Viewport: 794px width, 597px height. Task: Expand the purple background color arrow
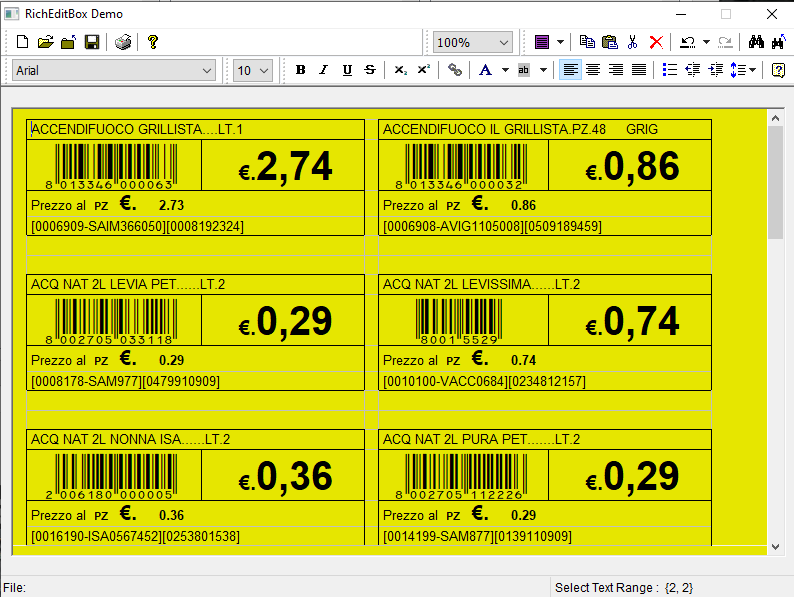click(x=560, y=42)
